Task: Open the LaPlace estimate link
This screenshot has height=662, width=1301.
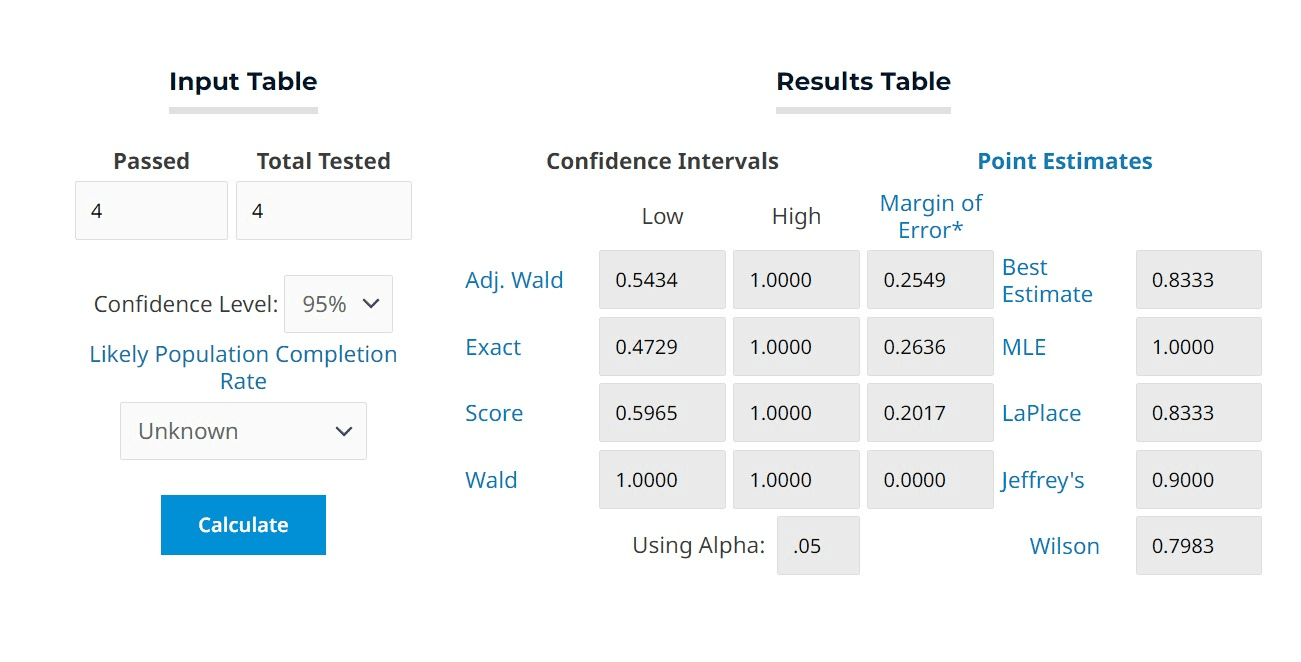Action: coord(1041,413)
